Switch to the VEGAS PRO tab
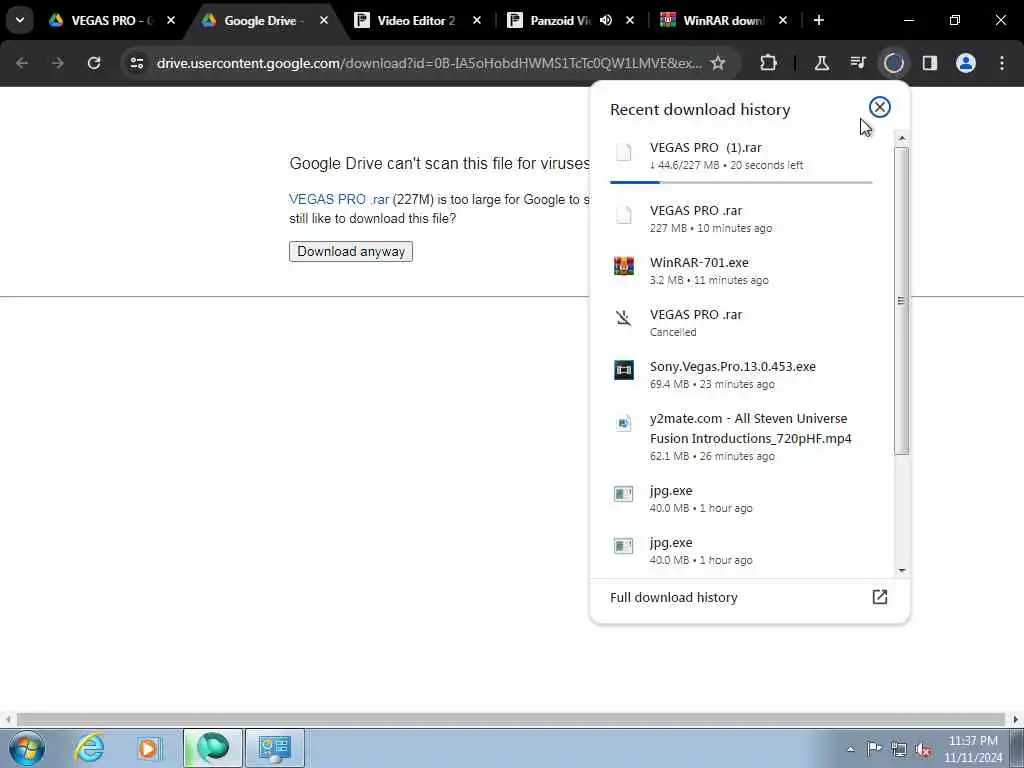Viewport: 1024px width, 768px height. [x=110, y=20]
